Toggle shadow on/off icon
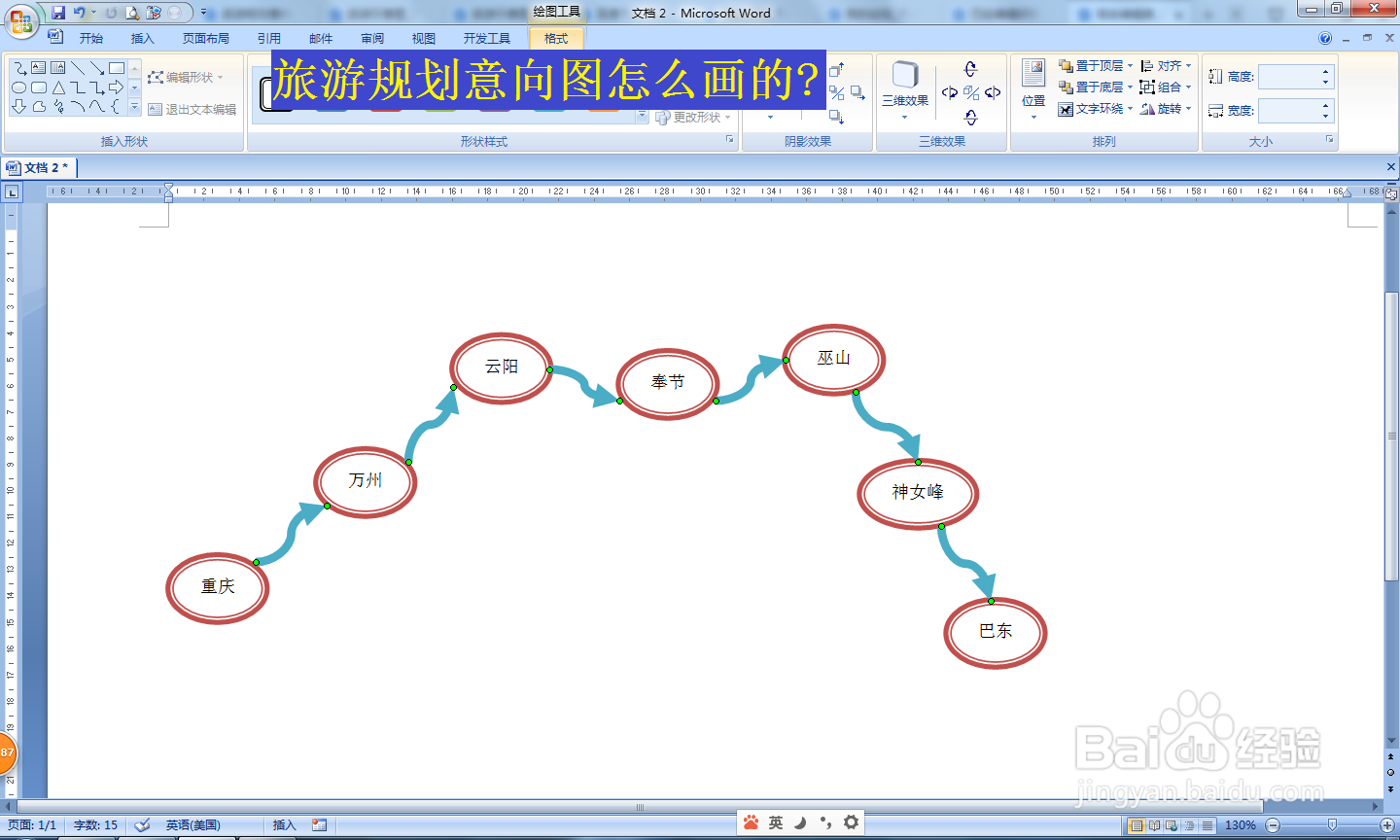 (837, 93)
